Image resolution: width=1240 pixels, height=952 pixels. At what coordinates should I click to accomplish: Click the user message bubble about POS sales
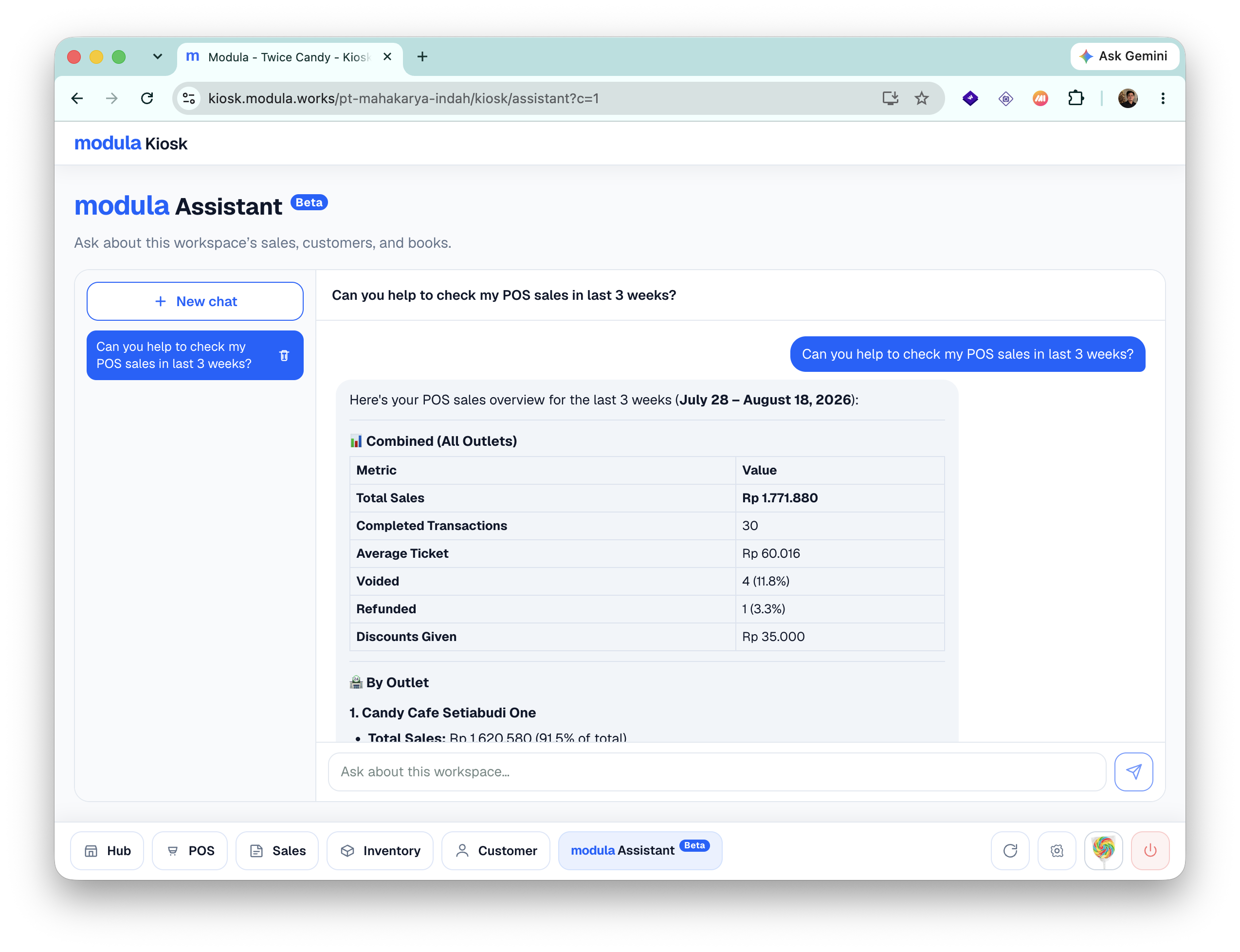967,354
